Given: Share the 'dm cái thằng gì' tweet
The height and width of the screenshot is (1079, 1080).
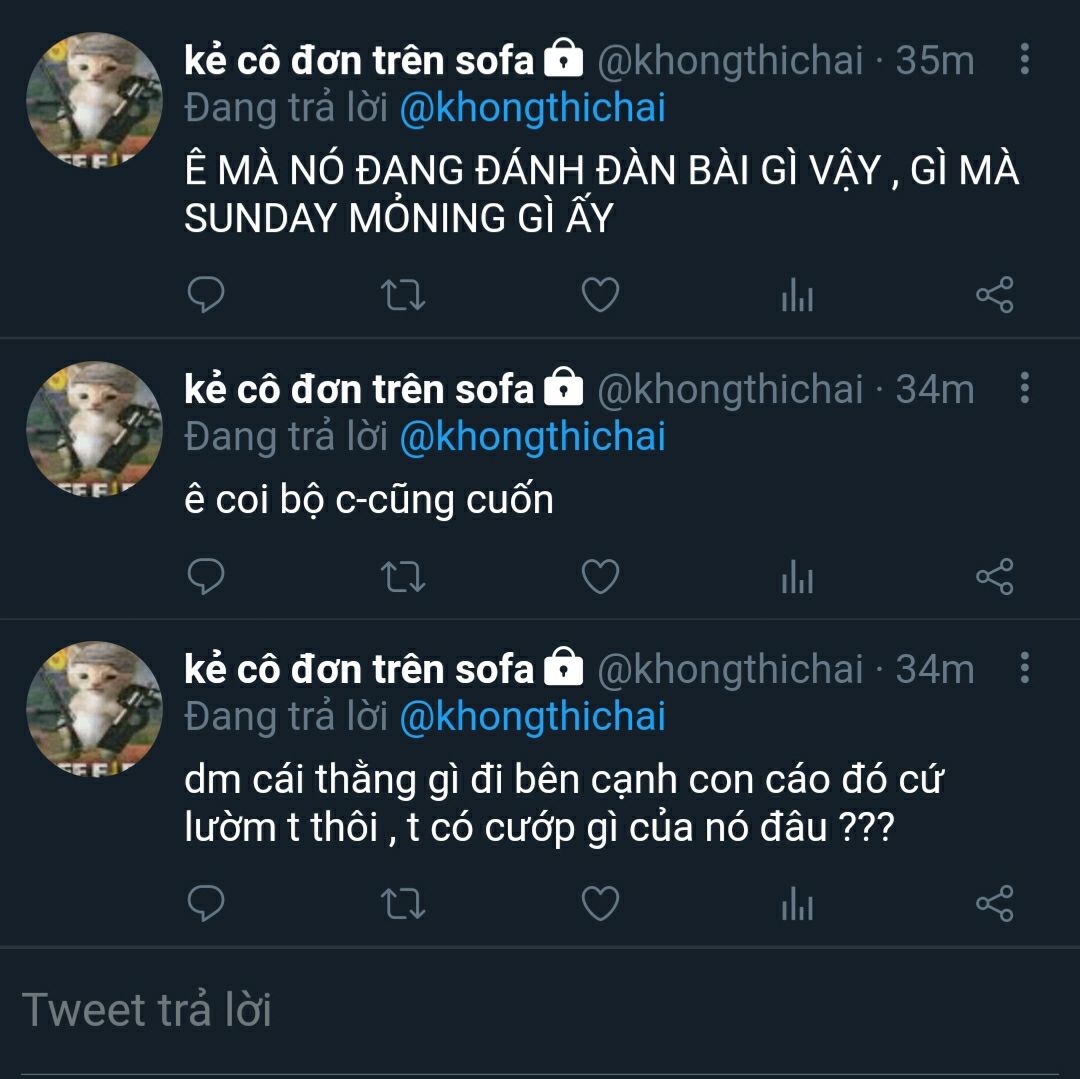Looking at the screenshot, I should pyautogui.click(x=995, y=903).
